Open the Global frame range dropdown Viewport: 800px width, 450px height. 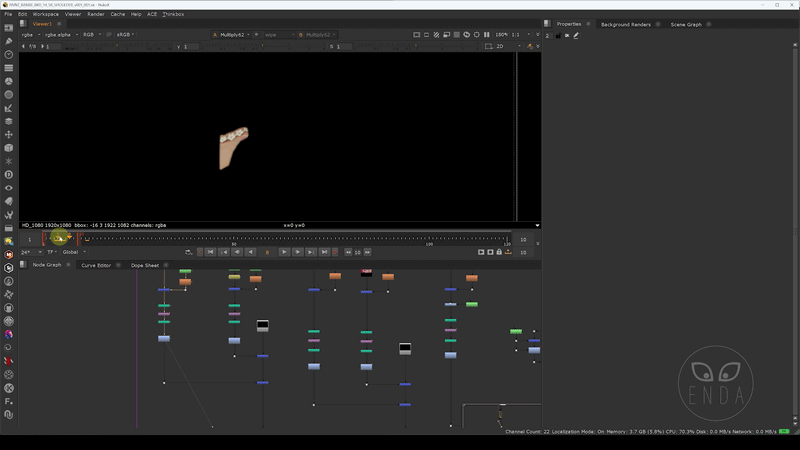[74, 252]
